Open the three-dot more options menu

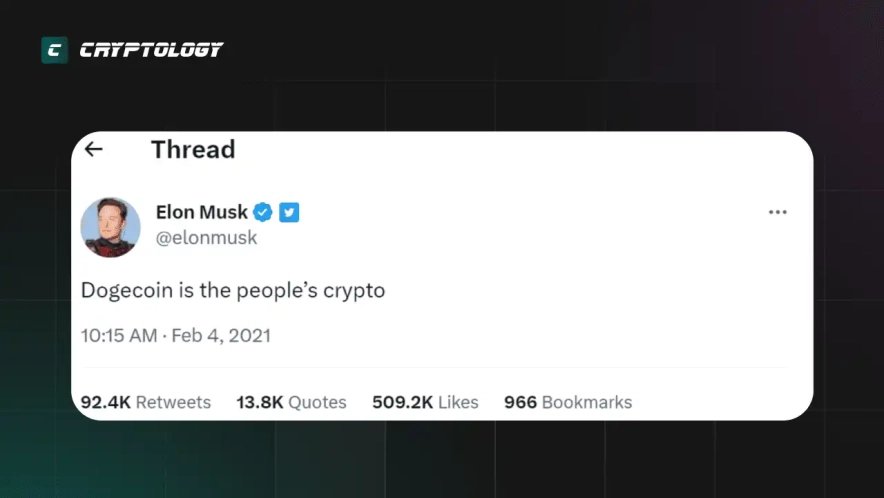pos(777,213)
